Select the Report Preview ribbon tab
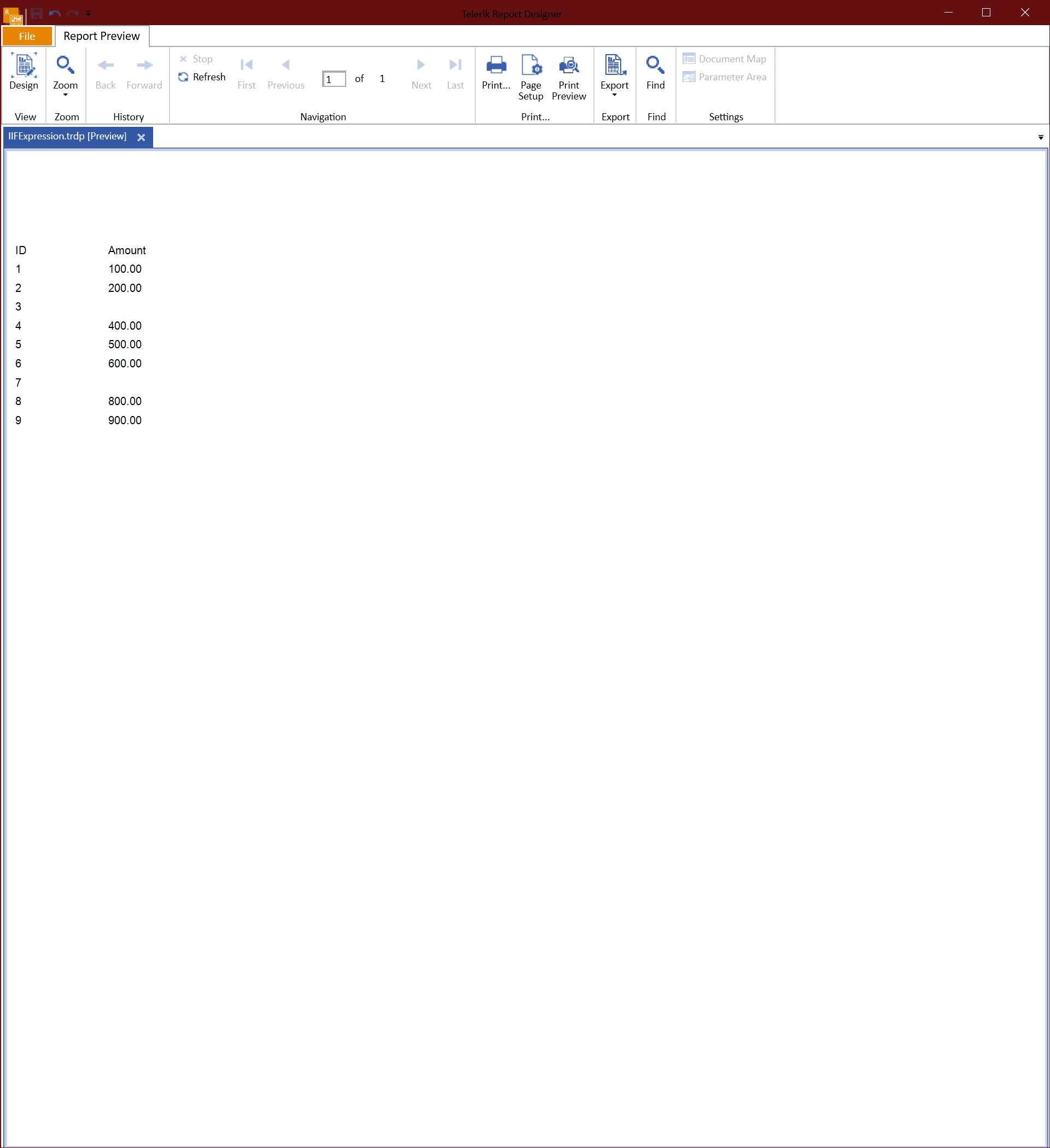 click(101, 36)
